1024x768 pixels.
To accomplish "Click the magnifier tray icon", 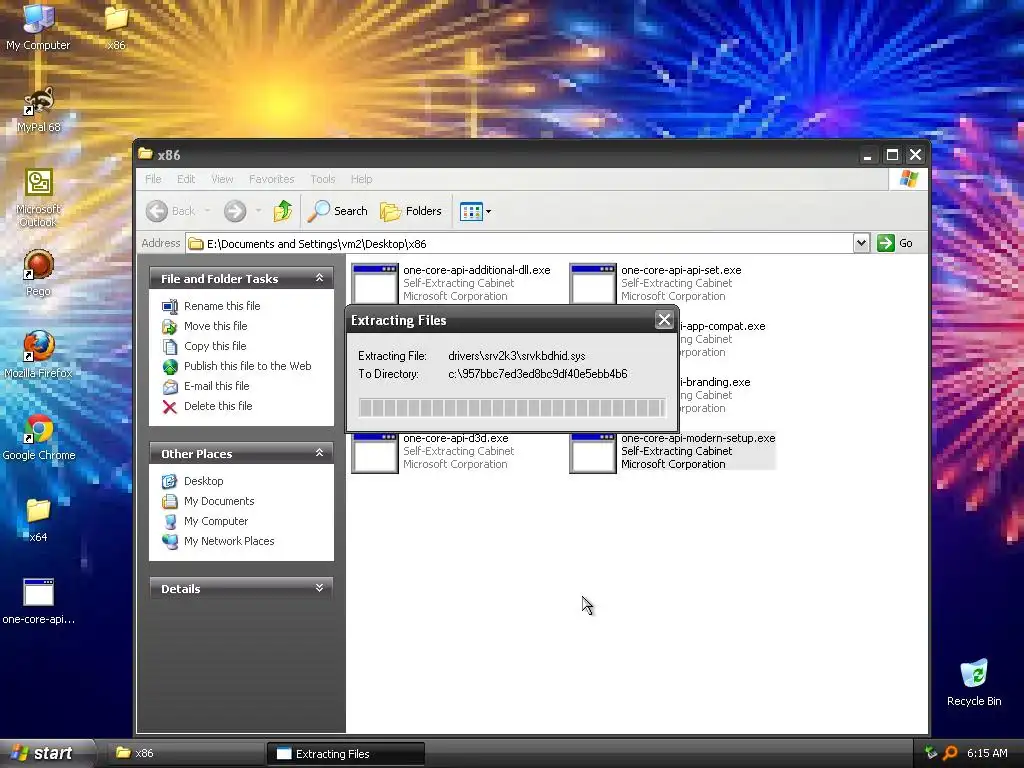I will coord(950,753).
